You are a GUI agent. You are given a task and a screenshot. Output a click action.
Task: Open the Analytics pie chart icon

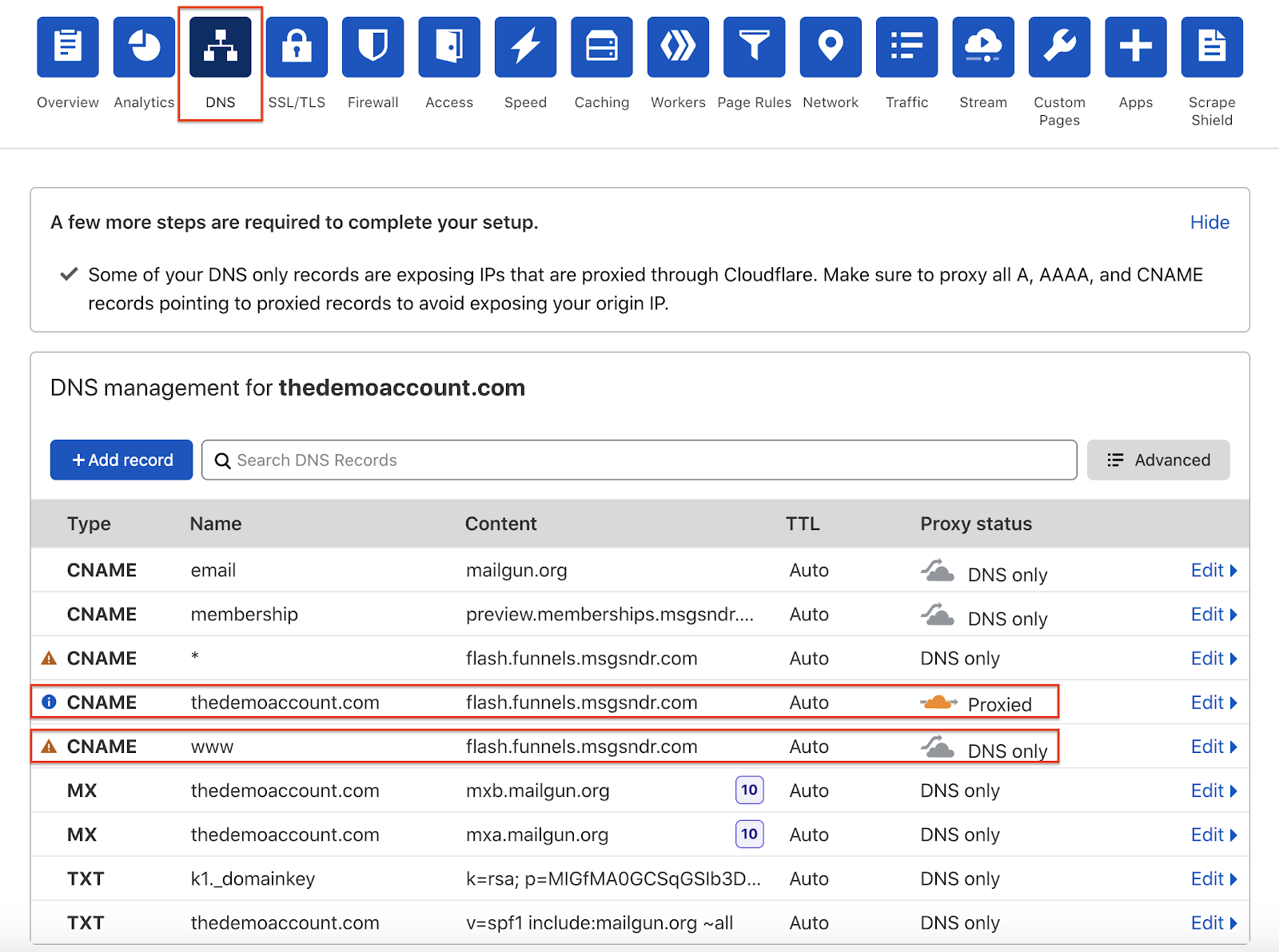(144, 47)
